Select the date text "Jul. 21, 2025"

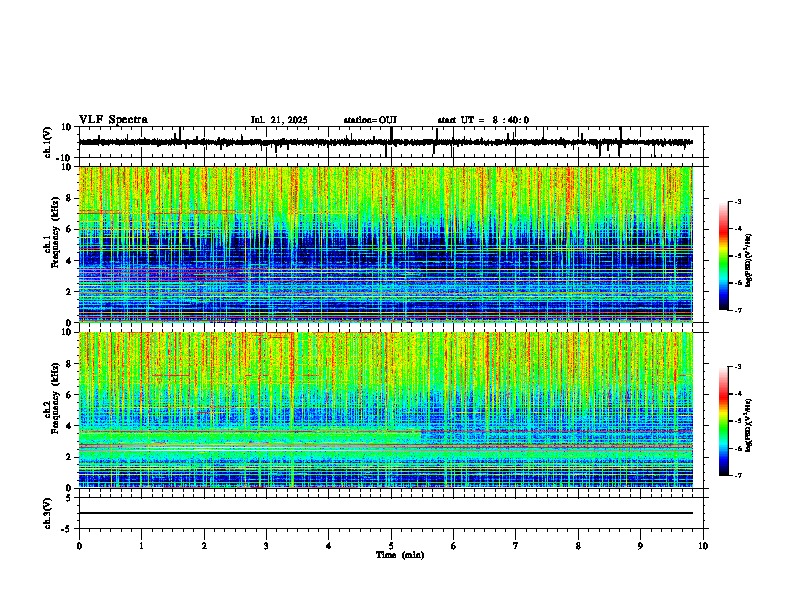[x=279, y=120]
